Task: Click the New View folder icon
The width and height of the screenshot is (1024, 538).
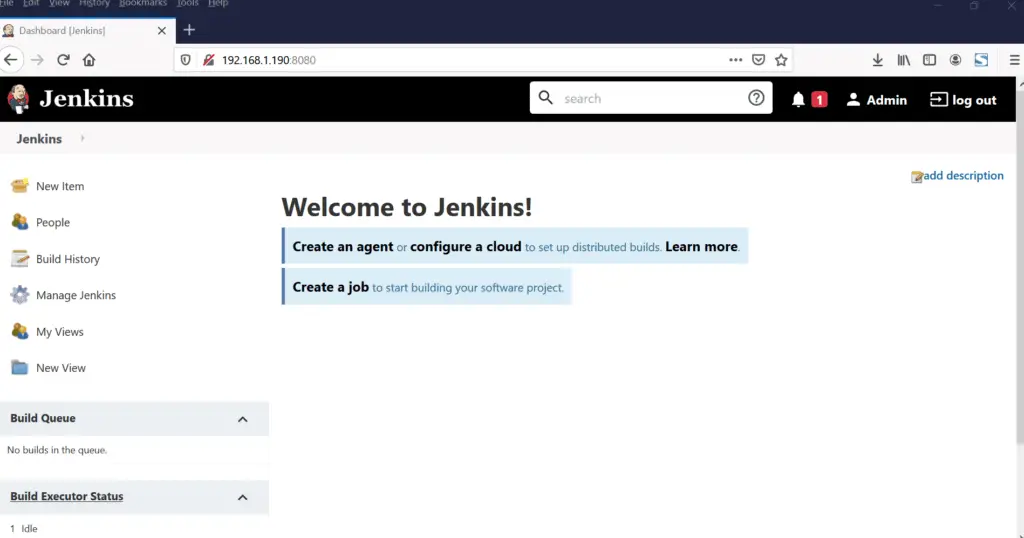Action: coord(19,368)
